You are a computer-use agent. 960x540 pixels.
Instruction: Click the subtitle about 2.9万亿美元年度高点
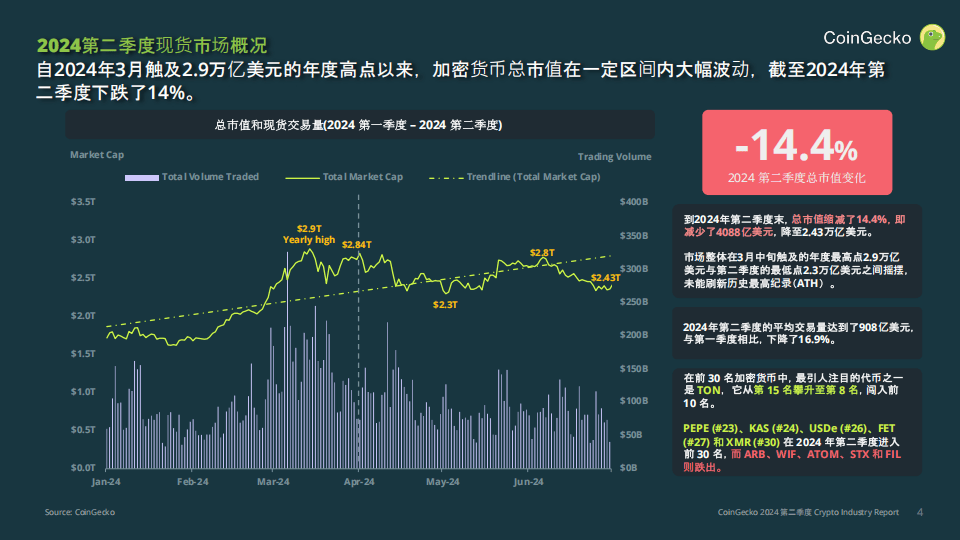click(460, 81)
